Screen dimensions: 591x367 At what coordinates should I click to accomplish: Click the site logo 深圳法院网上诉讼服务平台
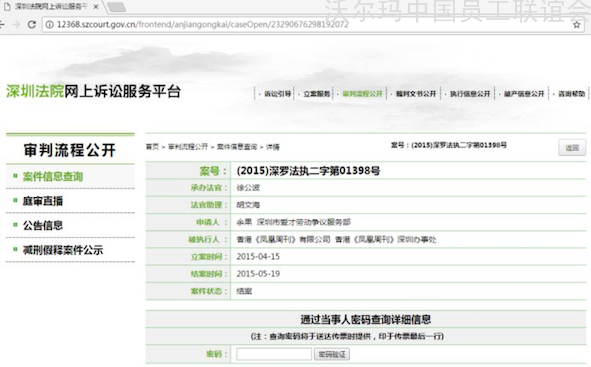point(93,92)
